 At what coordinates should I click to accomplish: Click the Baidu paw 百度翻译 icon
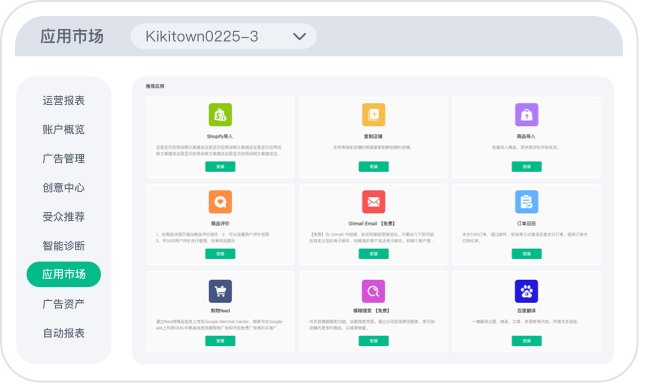(x=526, y=291)
